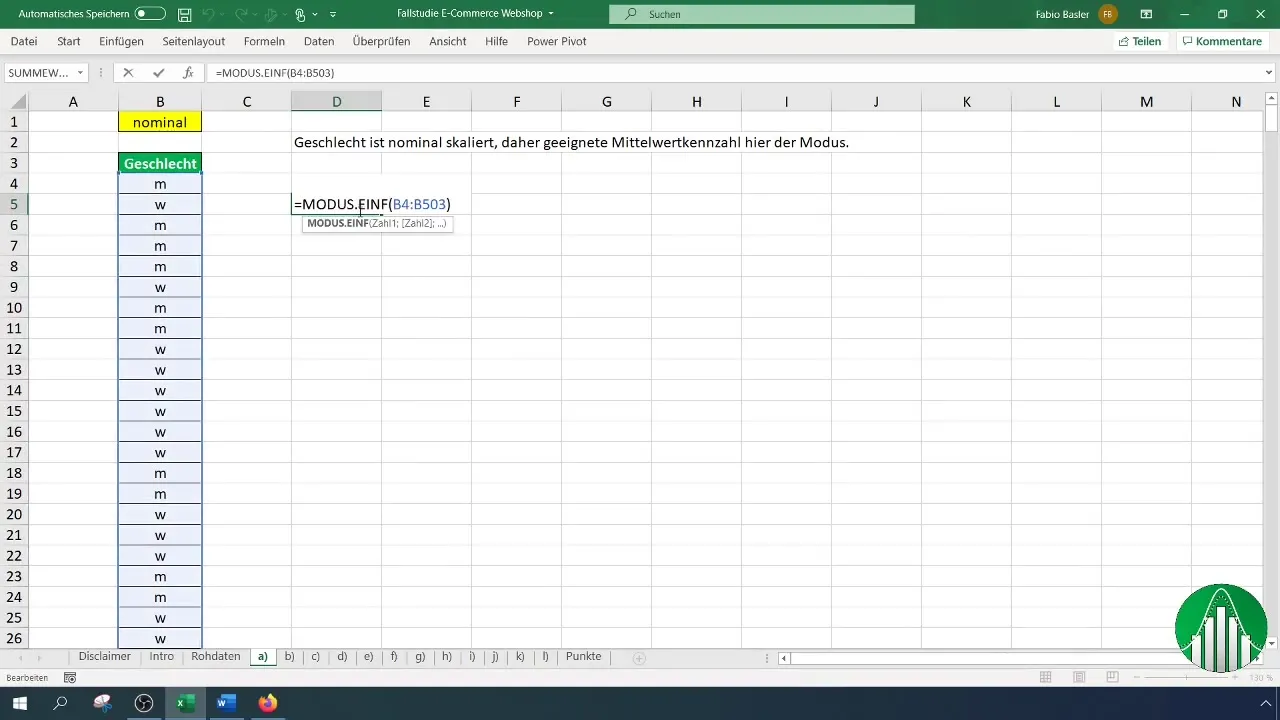
Task: Click the zoom out minus button
Action: click(x=1138, y=678)
